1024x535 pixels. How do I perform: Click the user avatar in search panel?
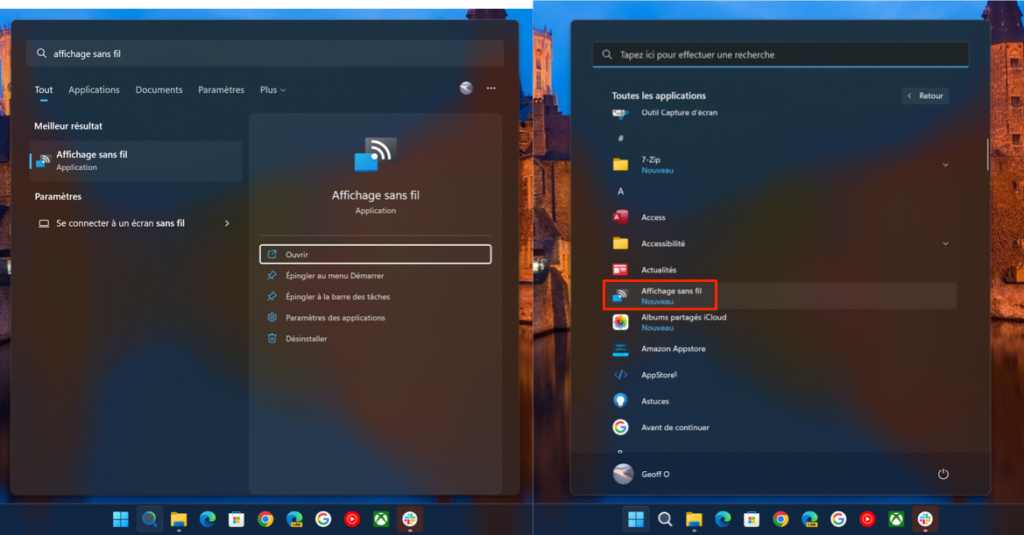click(466, 88)
